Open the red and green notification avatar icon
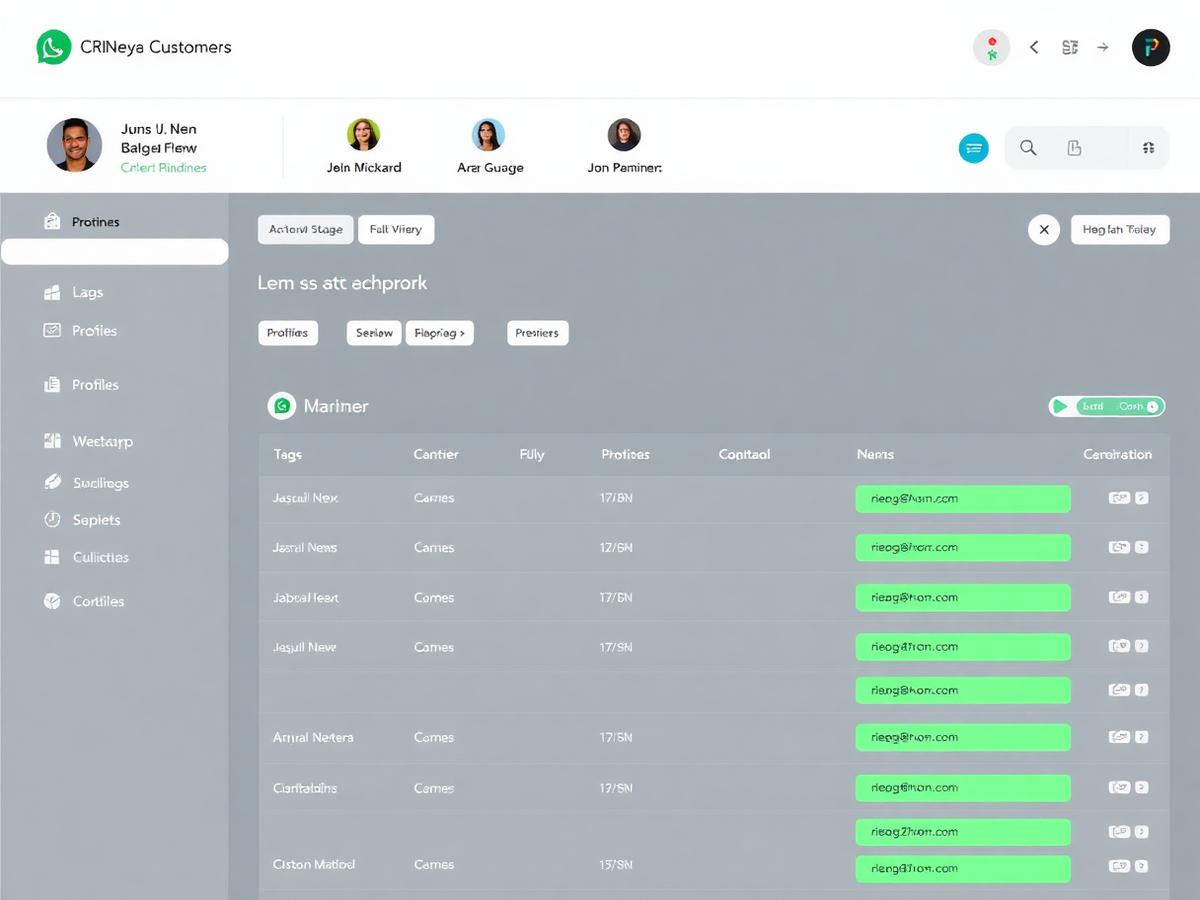The width and height of the screenshot is (1200, 900). pos(991,47)
